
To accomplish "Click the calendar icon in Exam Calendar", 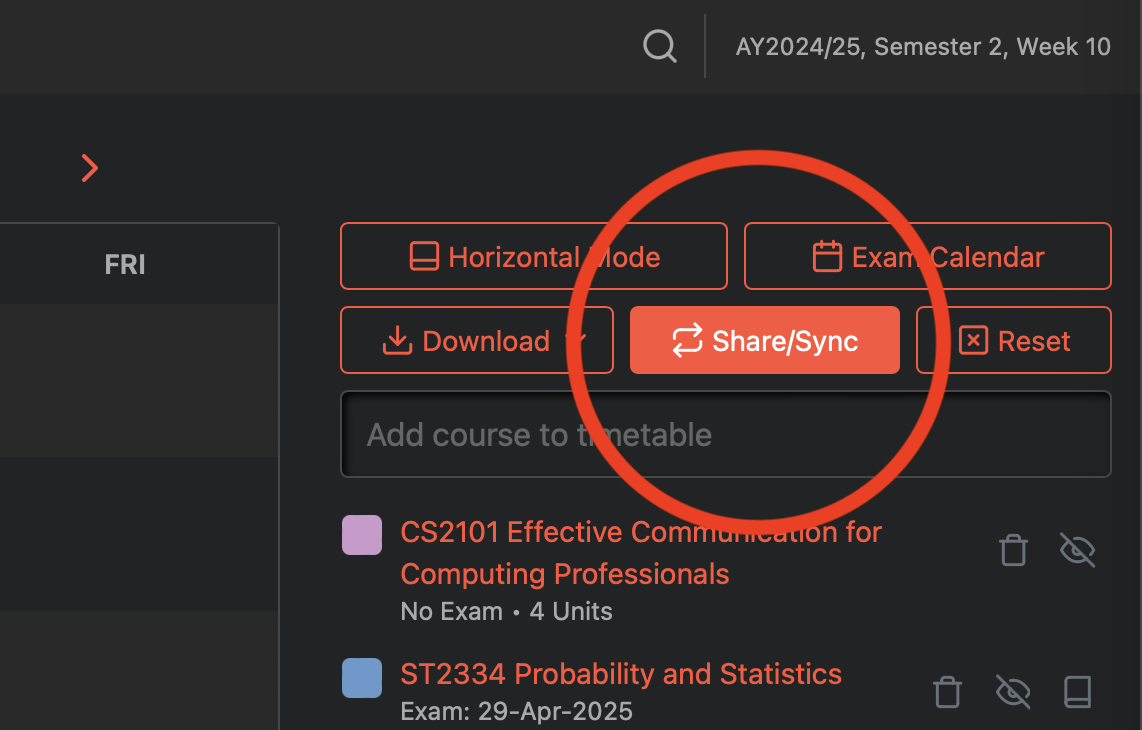I will 827,256.
